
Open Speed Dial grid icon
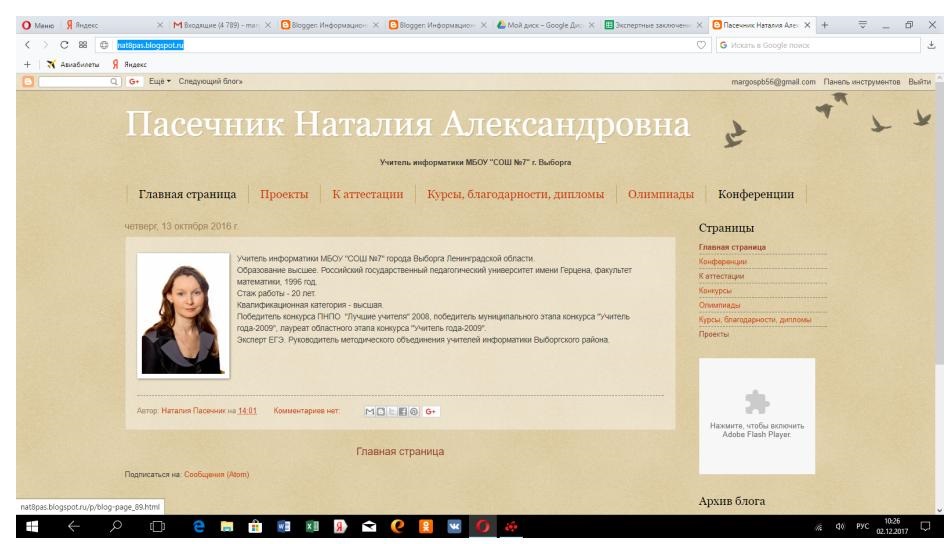83,45
